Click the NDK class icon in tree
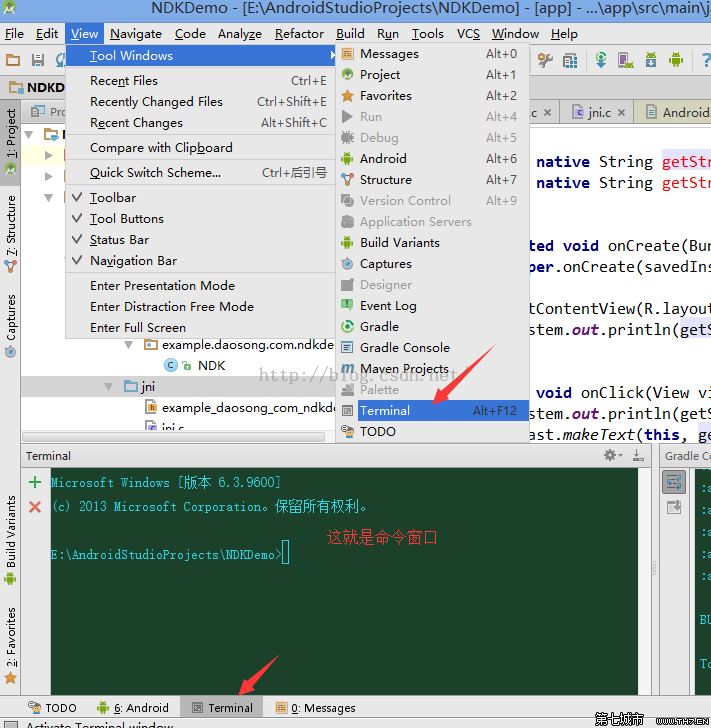This screenshot has width=711, height=728. pos(171,365)
